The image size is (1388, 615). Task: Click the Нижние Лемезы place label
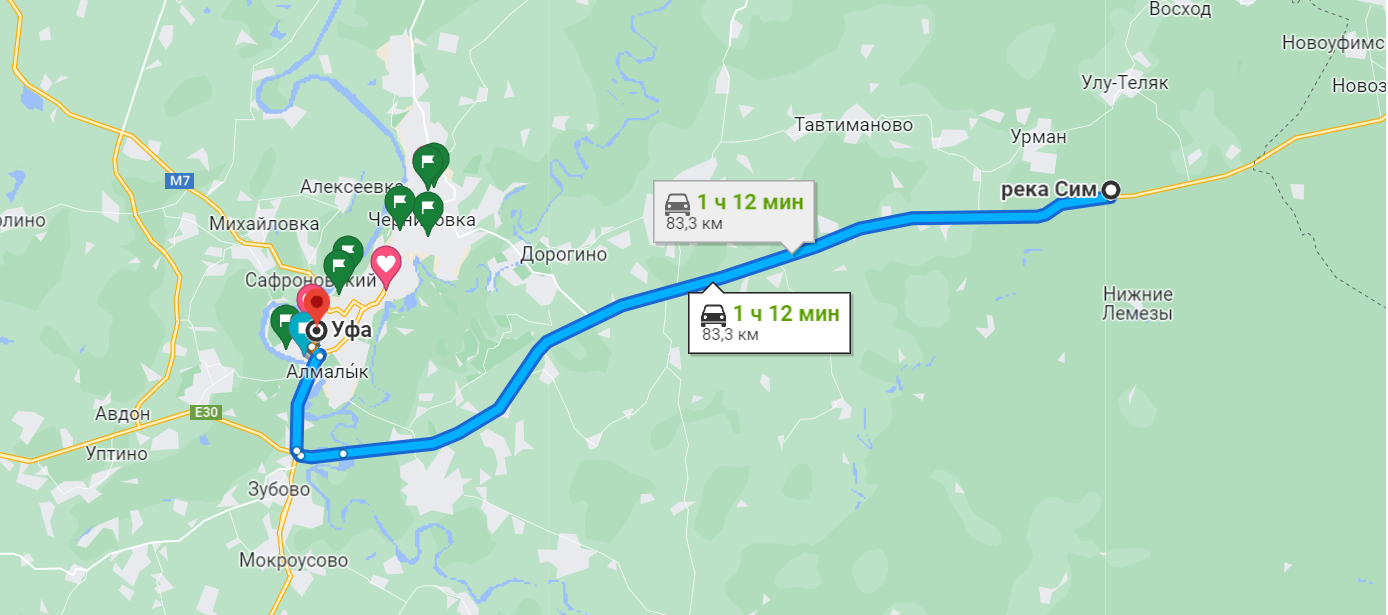pos(1138,304)
